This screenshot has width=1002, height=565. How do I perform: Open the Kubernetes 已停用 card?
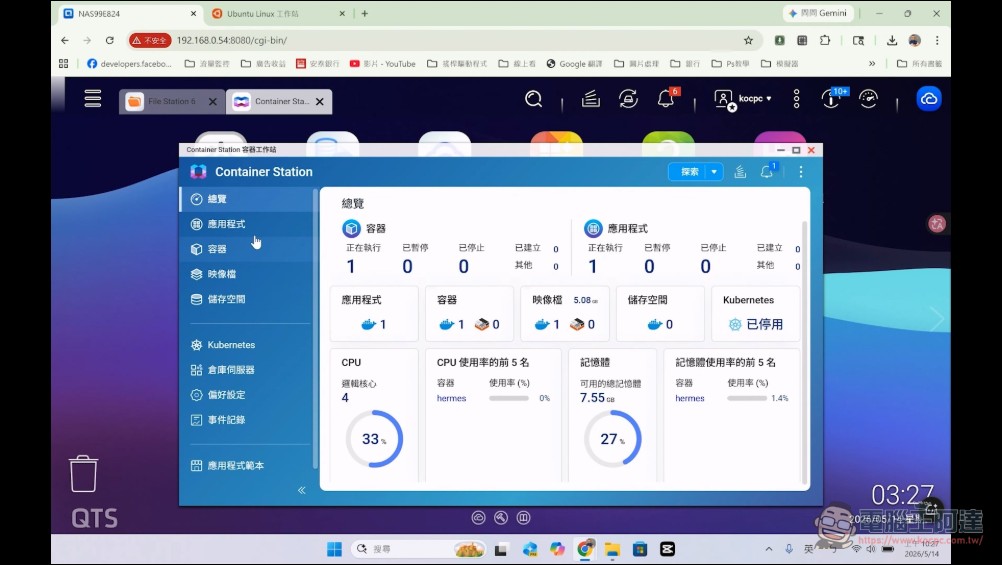tap(755, 314)
